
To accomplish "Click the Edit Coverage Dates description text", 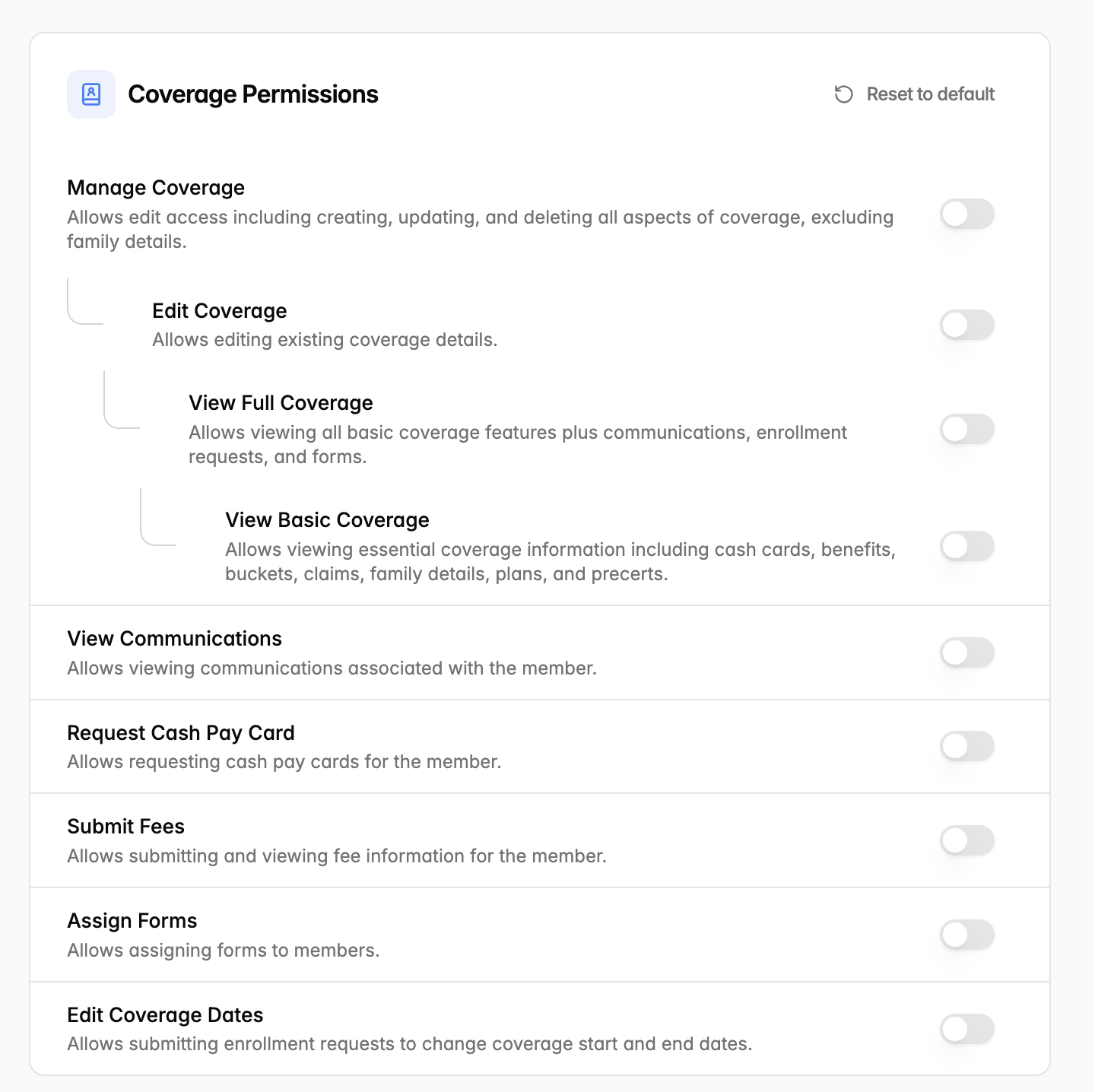I will pyautogui.click(x=409, y=1044).
